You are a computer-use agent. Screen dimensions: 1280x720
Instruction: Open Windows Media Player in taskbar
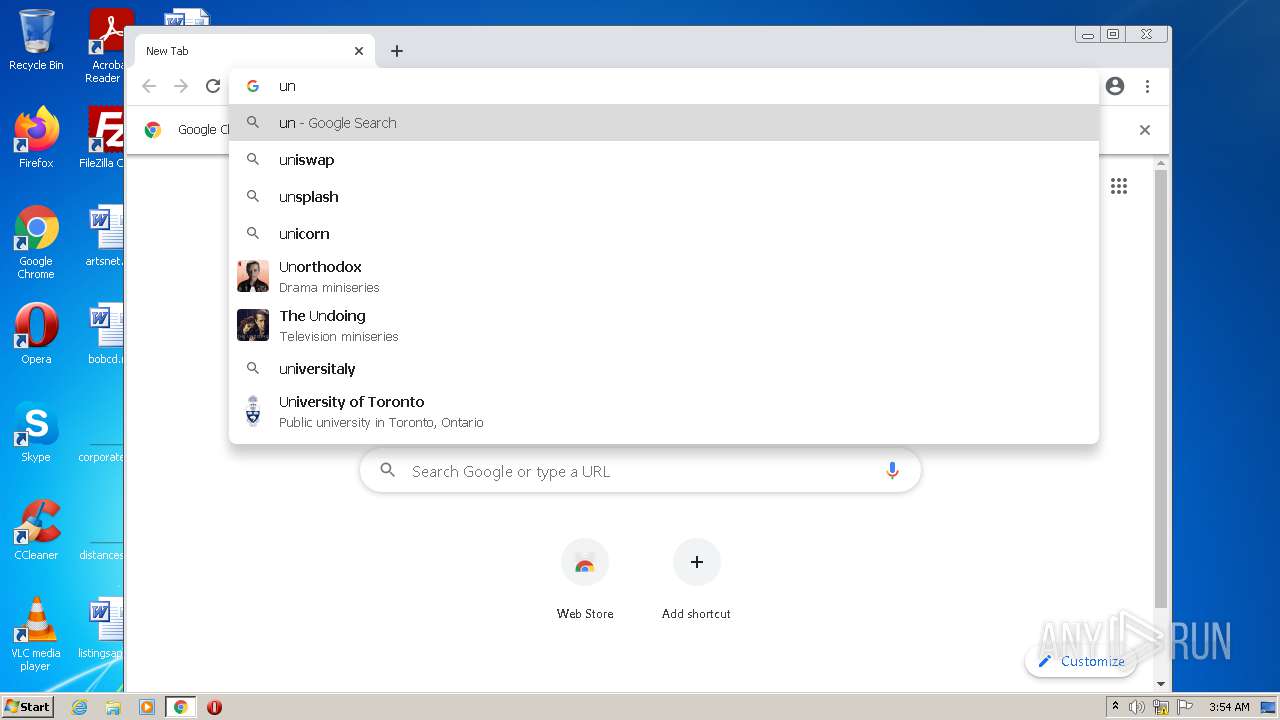(147, 707)
